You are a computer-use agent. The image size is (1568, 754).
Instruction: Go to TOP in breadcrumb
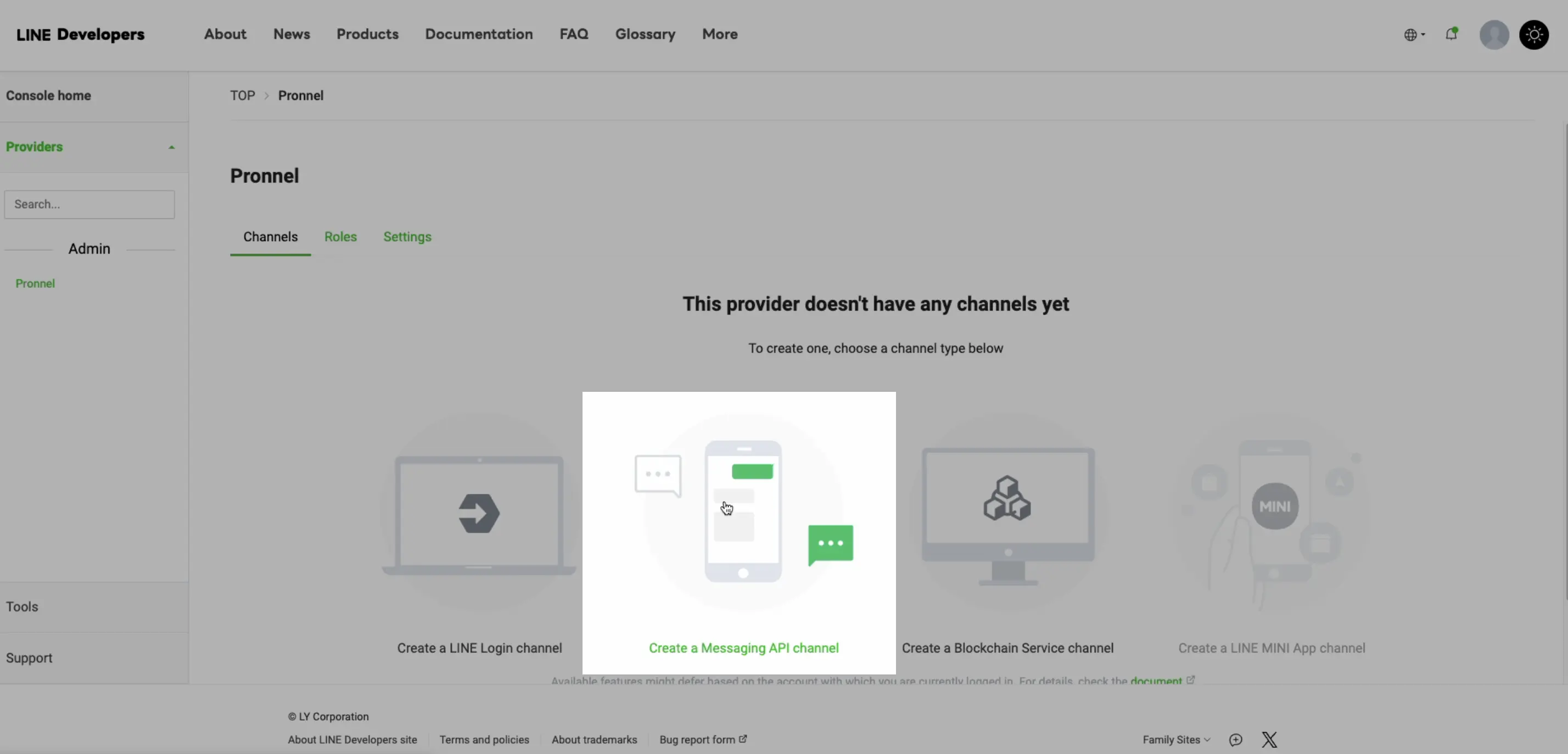pos(242,95)
